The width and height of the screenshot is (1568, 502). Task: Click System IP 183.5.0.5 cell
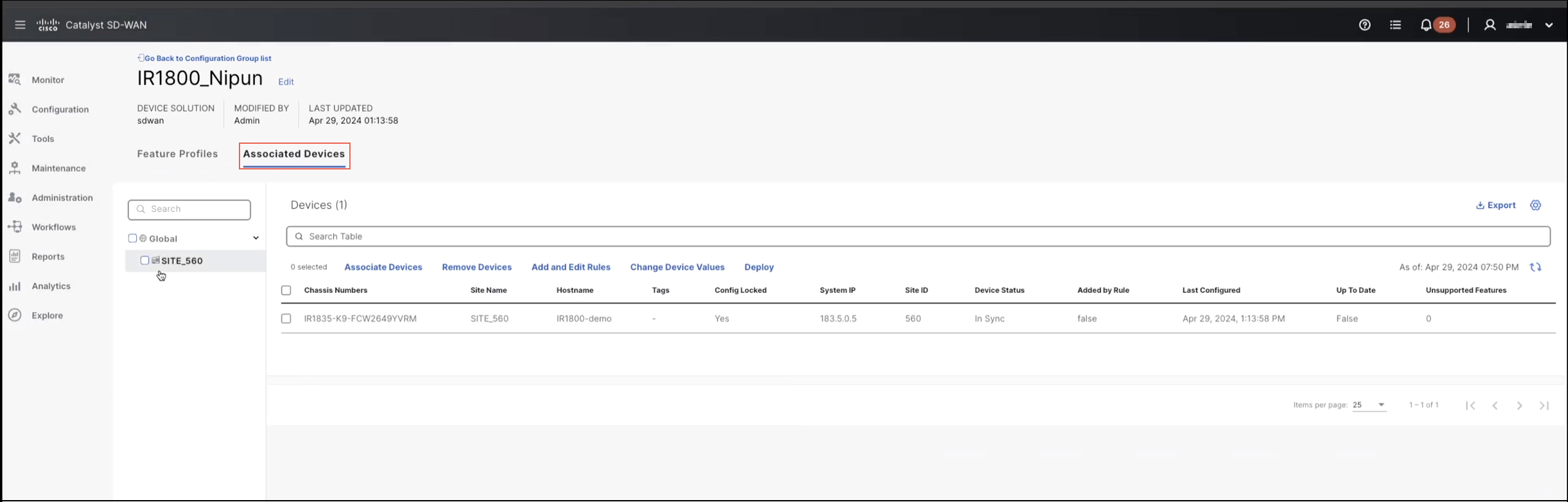(838, 318)
